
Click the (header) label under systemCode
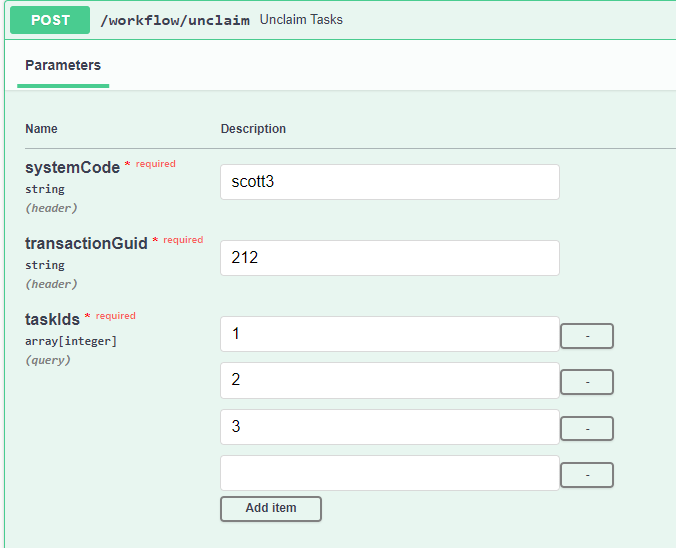51,208
